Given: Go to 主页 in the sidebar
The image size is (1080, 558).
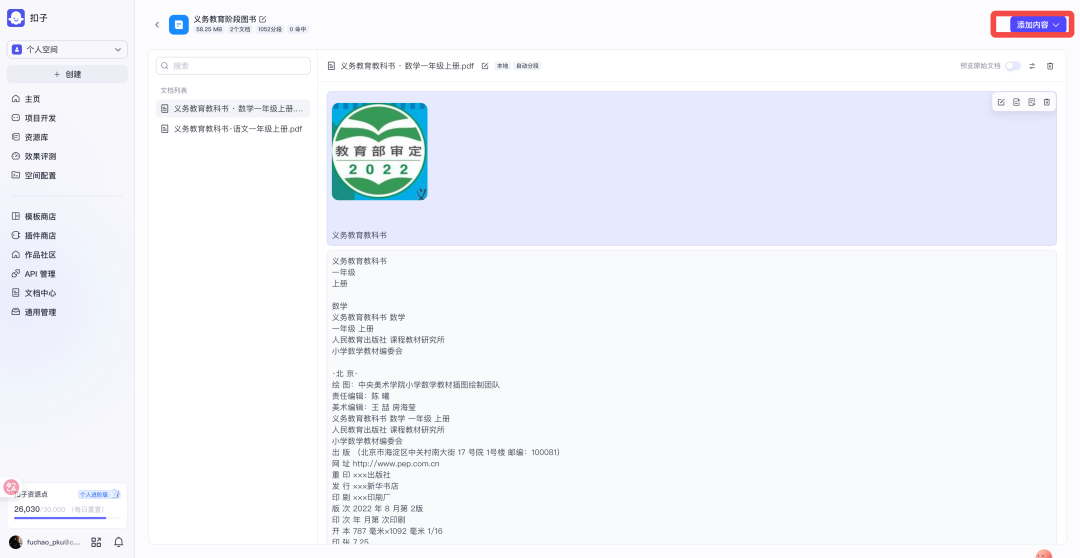Looking at the screenshot, I should pos(33,99).
